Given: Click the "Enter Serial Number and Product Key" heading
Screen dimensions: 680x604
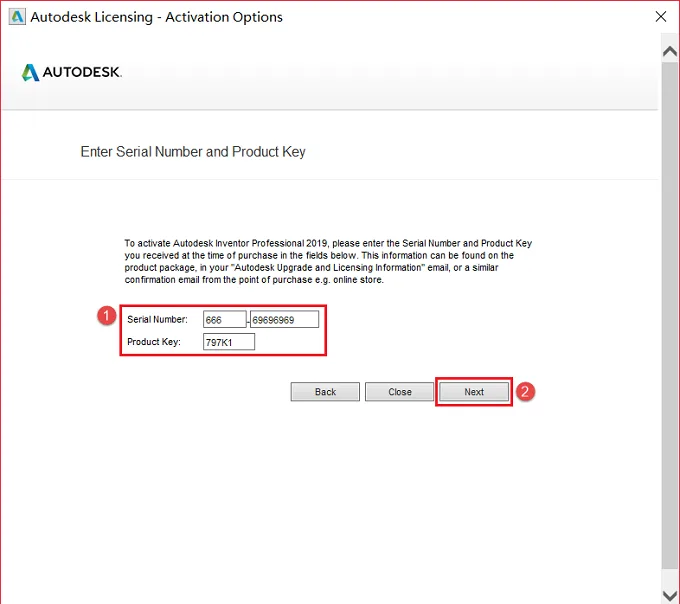Looking at the screenshot, I should [193, 152].
